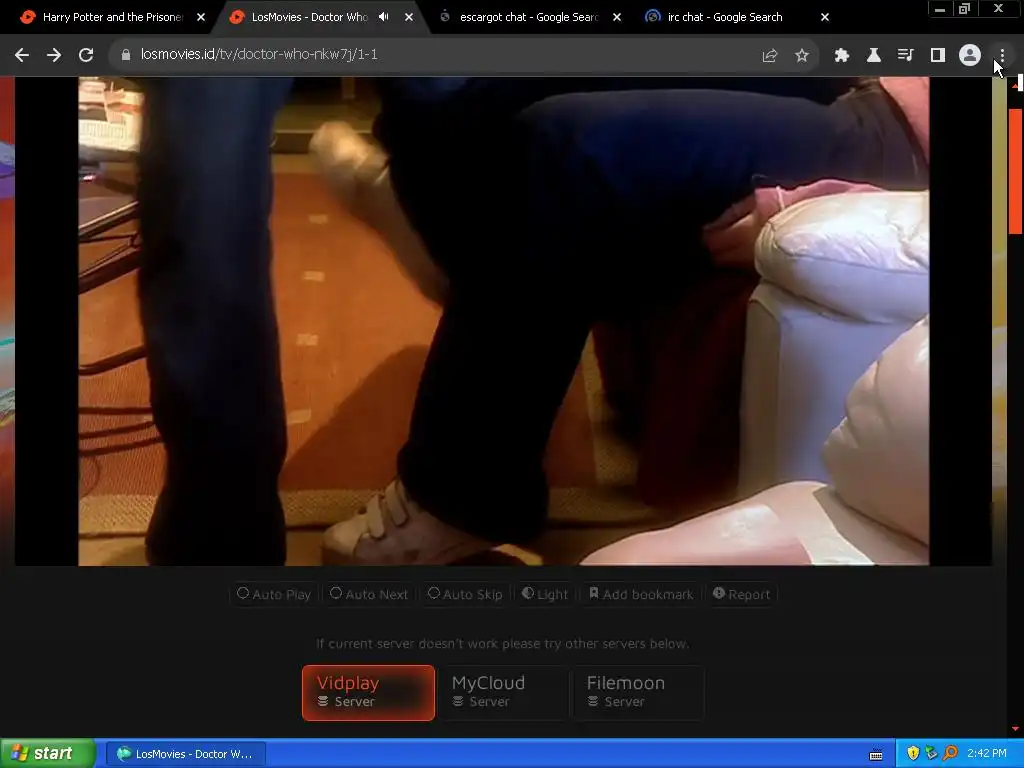Click the 2:42 PM clock
The width and height of the screenshot is (1024, 768).
tap(987, 754)
